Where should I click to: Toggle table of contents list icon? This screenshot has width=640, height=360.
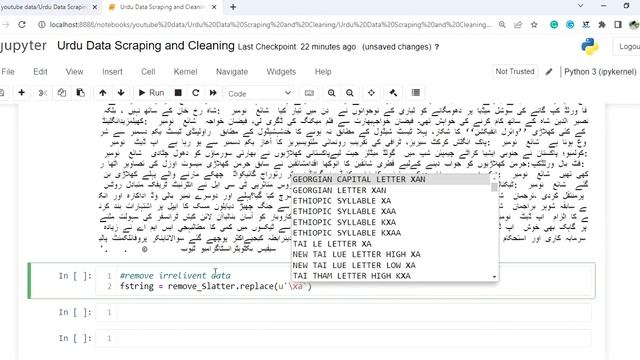coord(416,93)
